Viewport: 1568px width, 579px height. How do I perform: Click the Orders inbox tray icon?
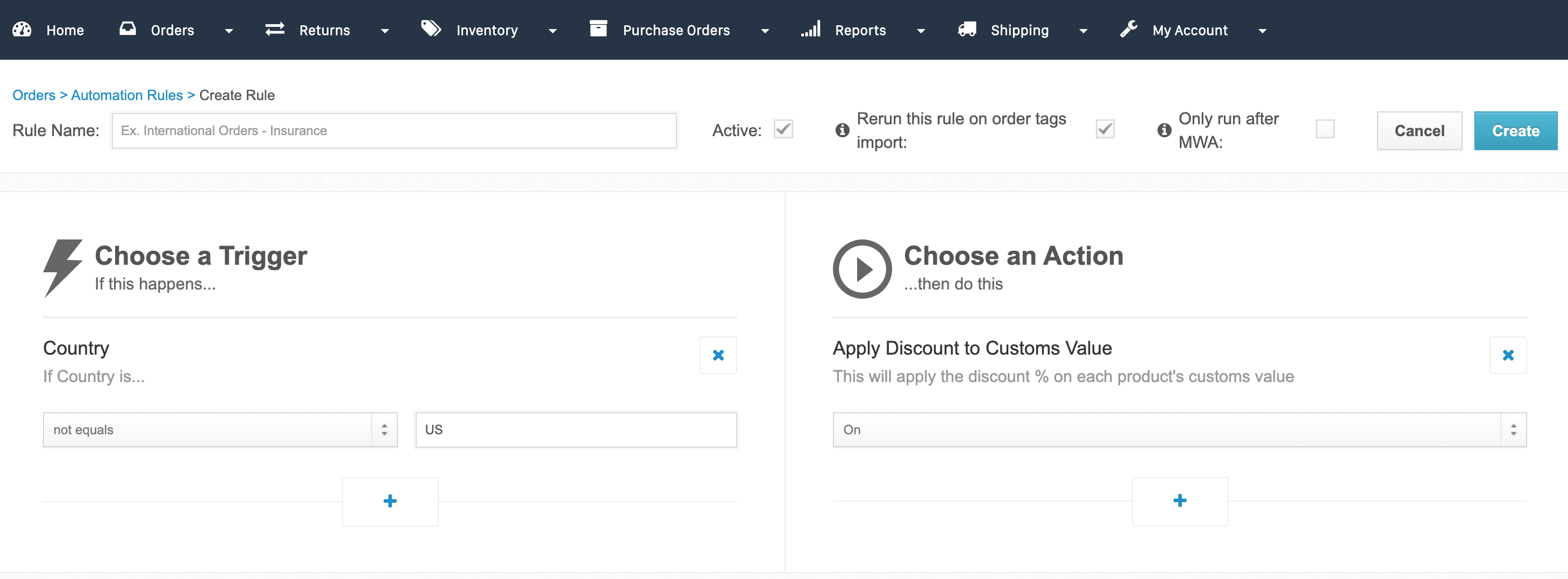pyautogui.click(x=128, y=29)
